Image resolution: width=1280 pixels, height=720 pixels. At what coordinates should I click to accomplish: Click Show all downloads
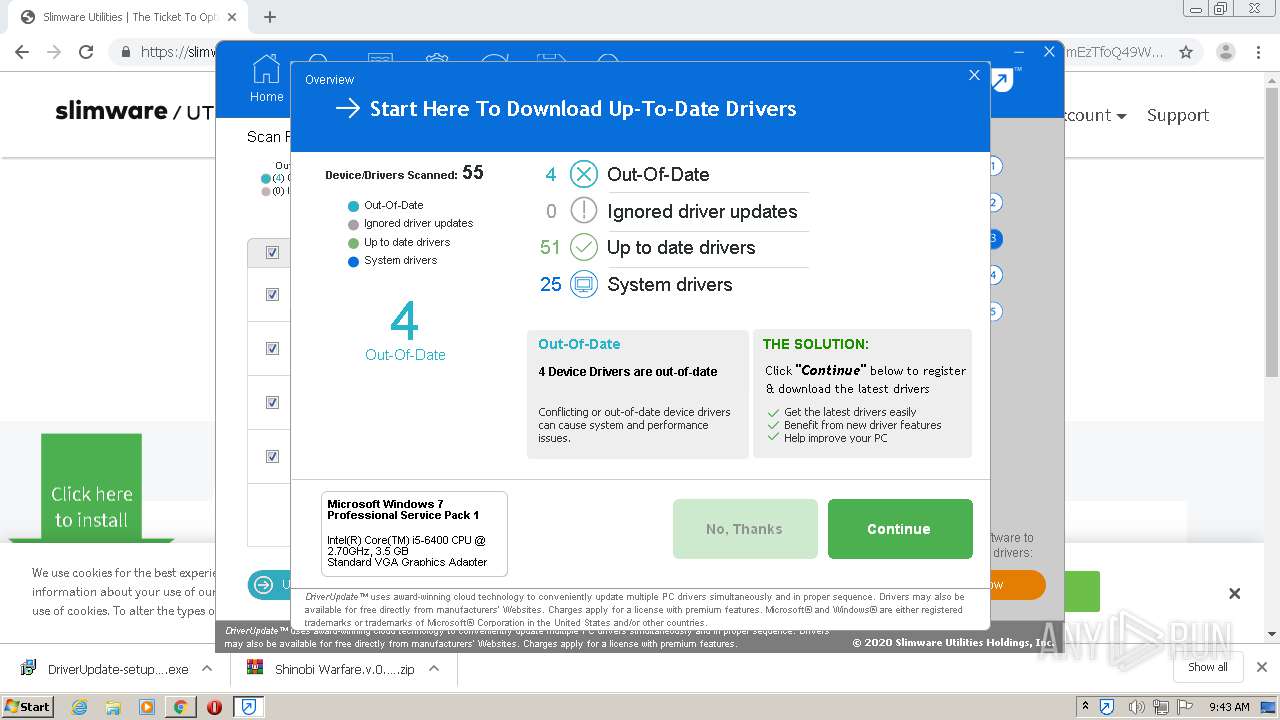coord(1208,667)
